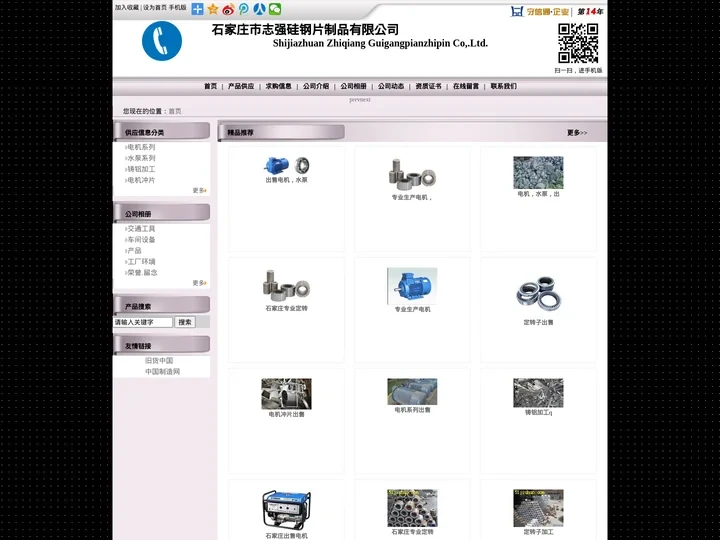This screenshot has height=540, width=720.
Task: Open the 电机冲片出售 product thumbnail
Action: (287, 394)
